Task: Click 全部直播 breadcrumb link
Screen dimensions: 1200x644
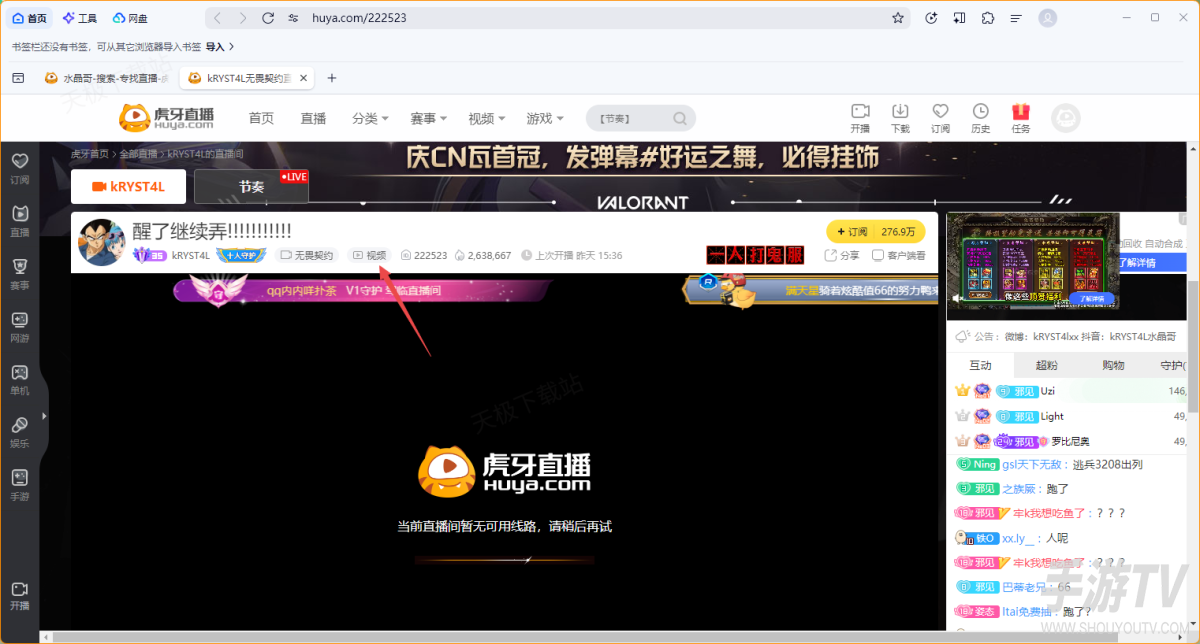Action: [139, 154]
